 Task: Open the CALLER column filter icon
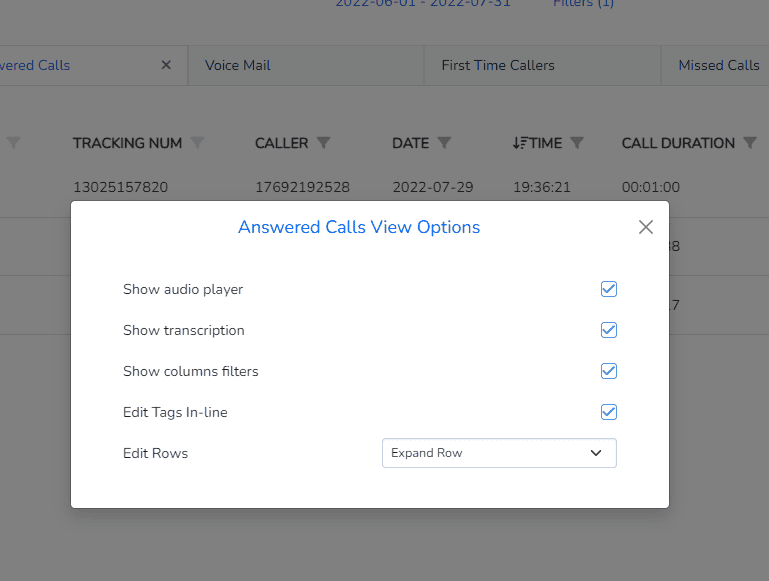[x=323, y=143]
